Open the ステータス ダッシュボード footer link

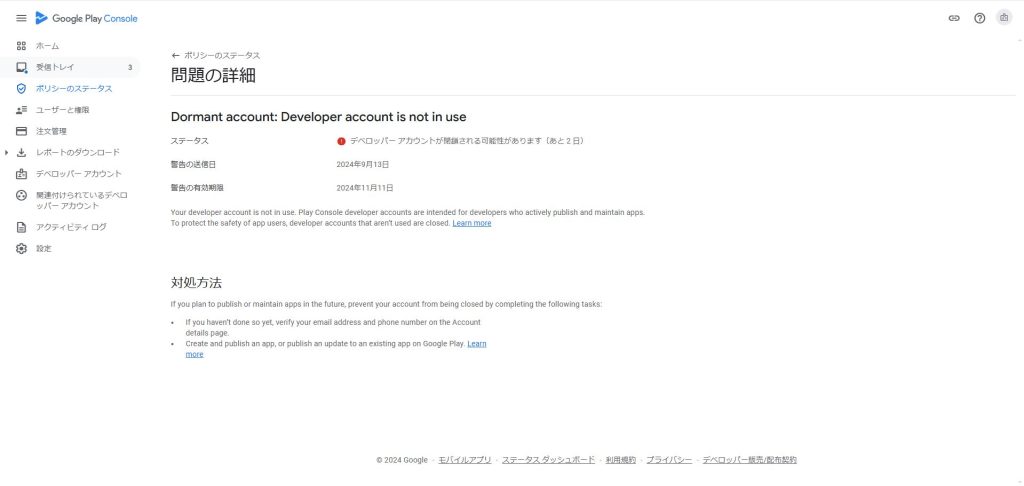[x=548, y=460]
